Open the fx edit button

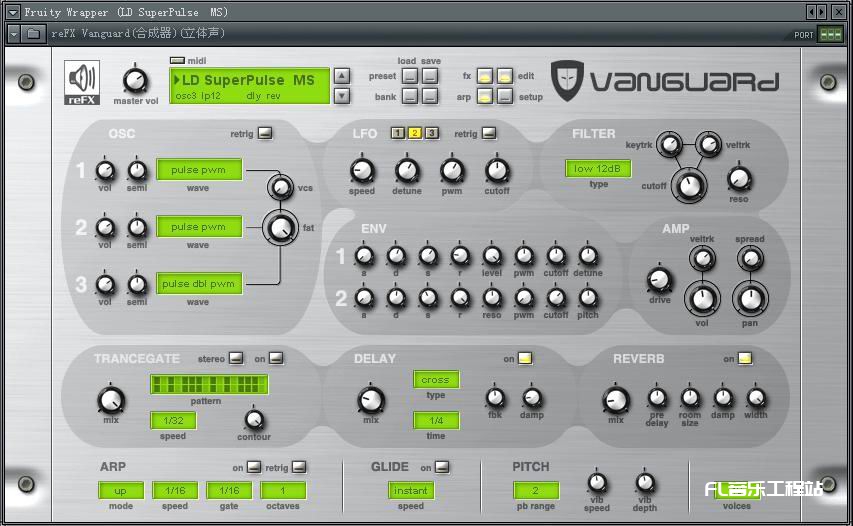tap(505, 76)
